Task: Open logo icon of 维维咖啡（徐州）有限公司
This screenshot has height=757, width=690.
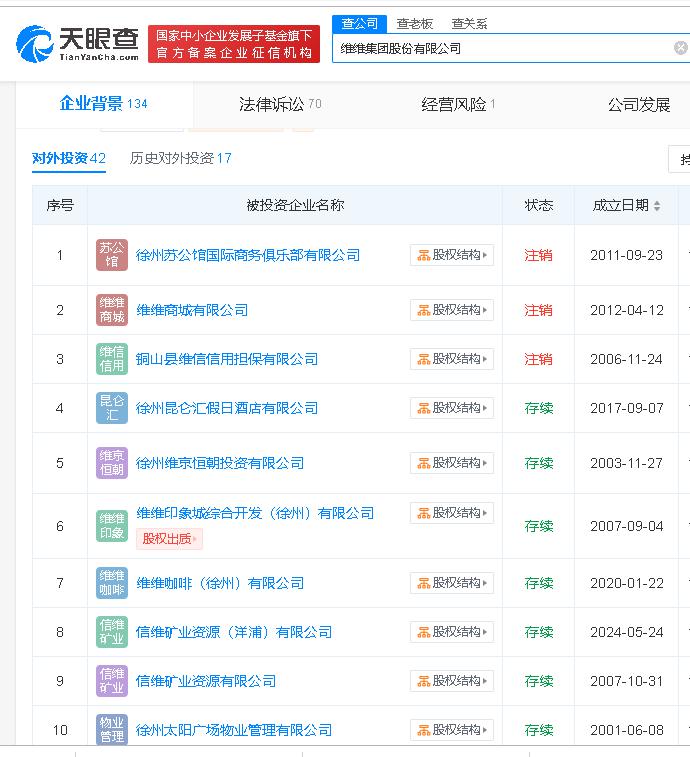Action: click(x=112, y=583)
